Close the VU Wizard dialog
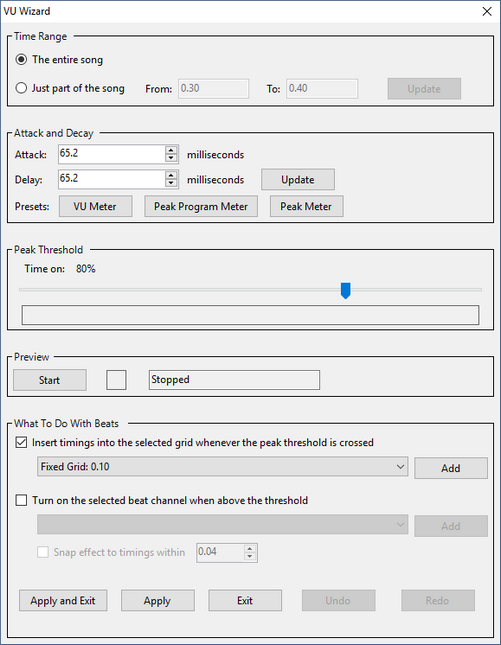The image size is (501, 645). (x=487, y=11)
